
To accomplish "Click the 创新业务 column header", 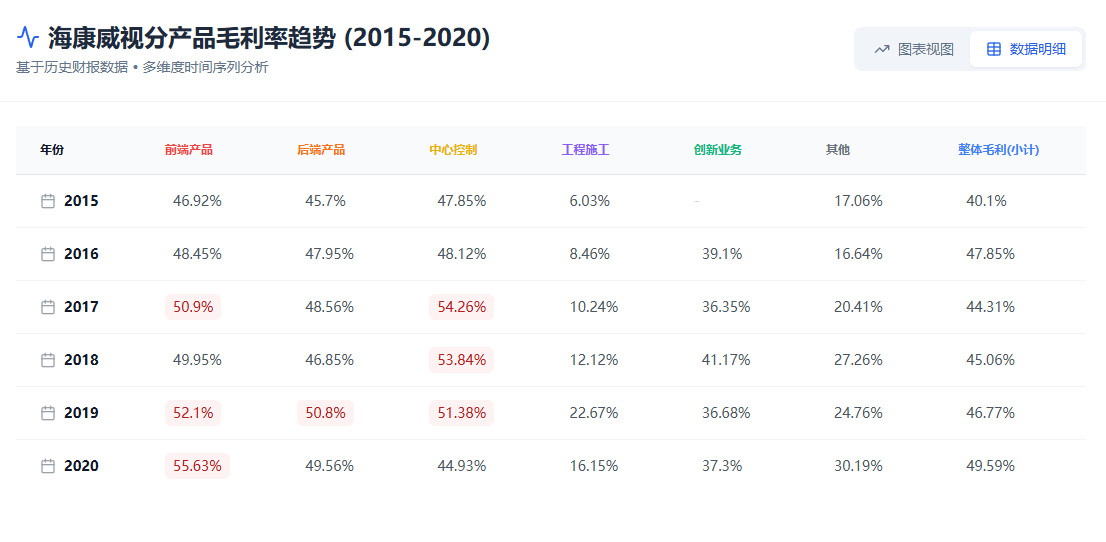I will (718, 150).
